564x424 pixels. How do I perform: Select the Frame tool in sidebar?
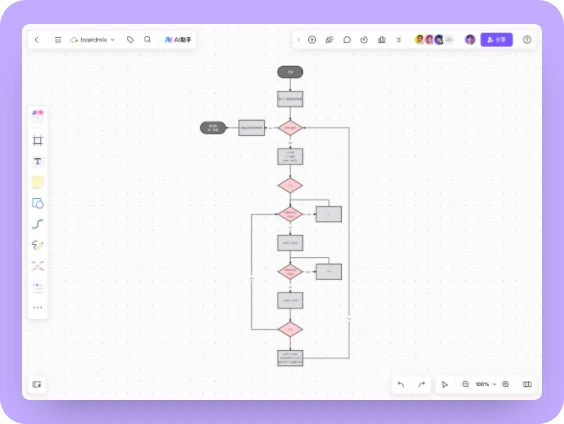click(37, 141)
